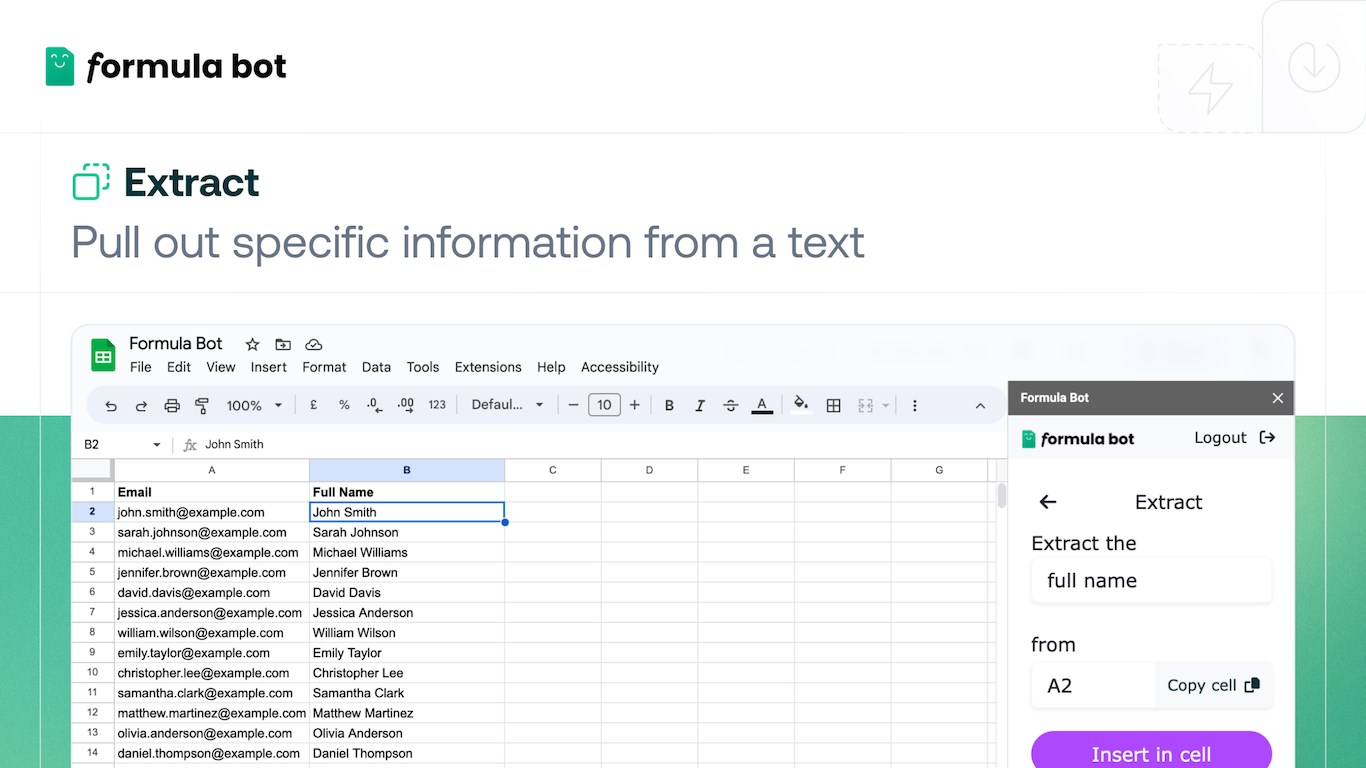Open the 123 more formats menu
The width and height of the screenshot is (1366, 768).
click(437, 405)
